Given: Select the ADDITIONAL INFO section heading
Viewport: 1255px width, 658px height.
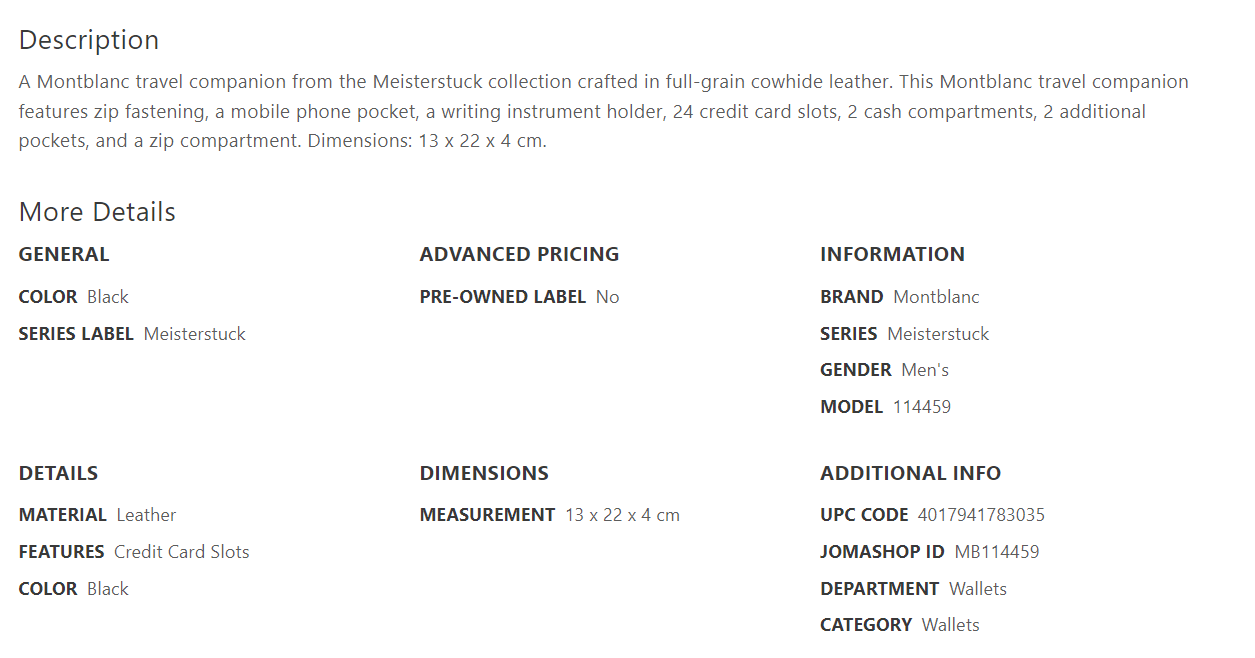Looking at the screenshot, I should [x=910, y=473].
